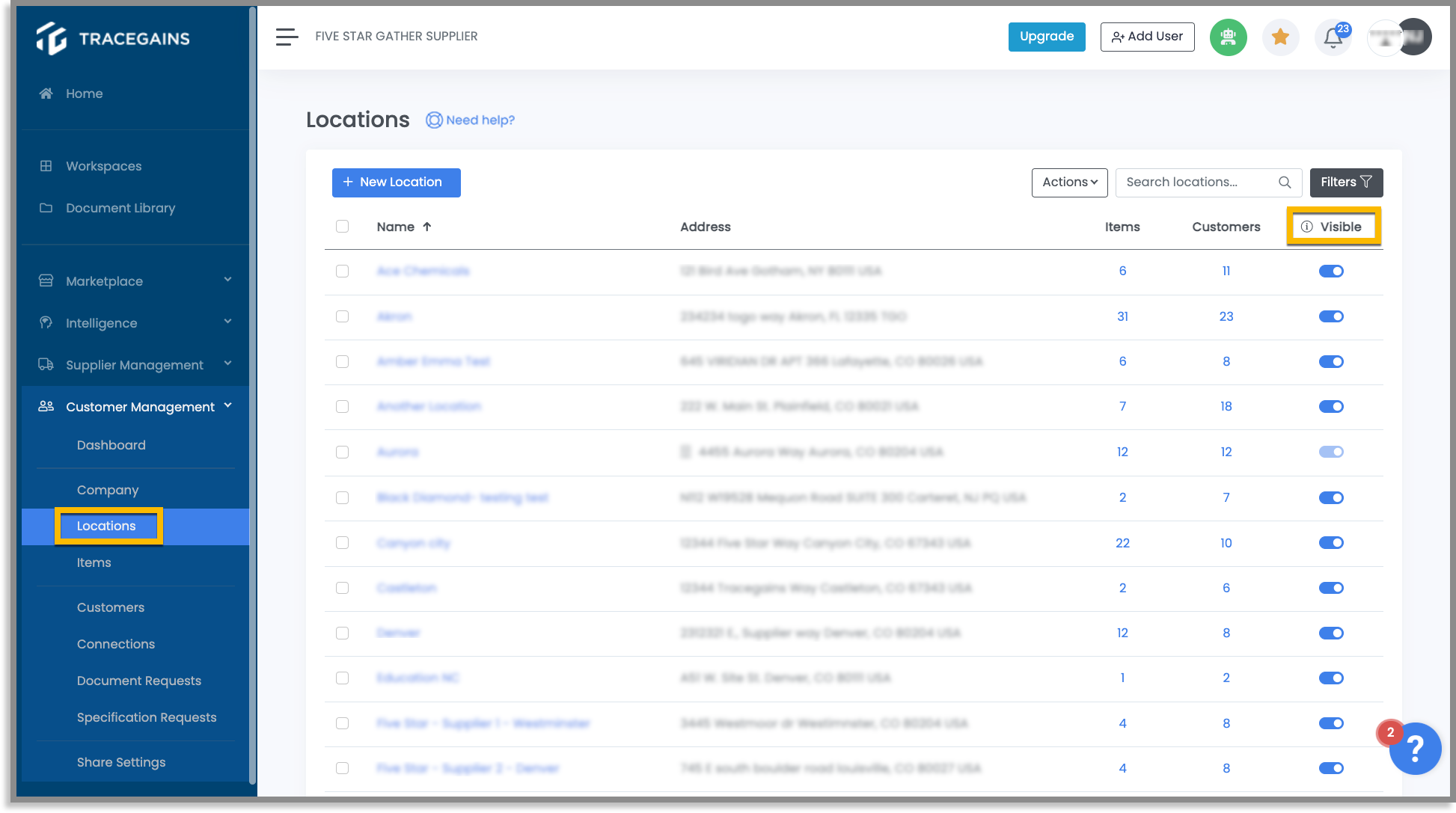Click Add User button
Screen dimensions: 1456x813
[x=1147, y=37]
